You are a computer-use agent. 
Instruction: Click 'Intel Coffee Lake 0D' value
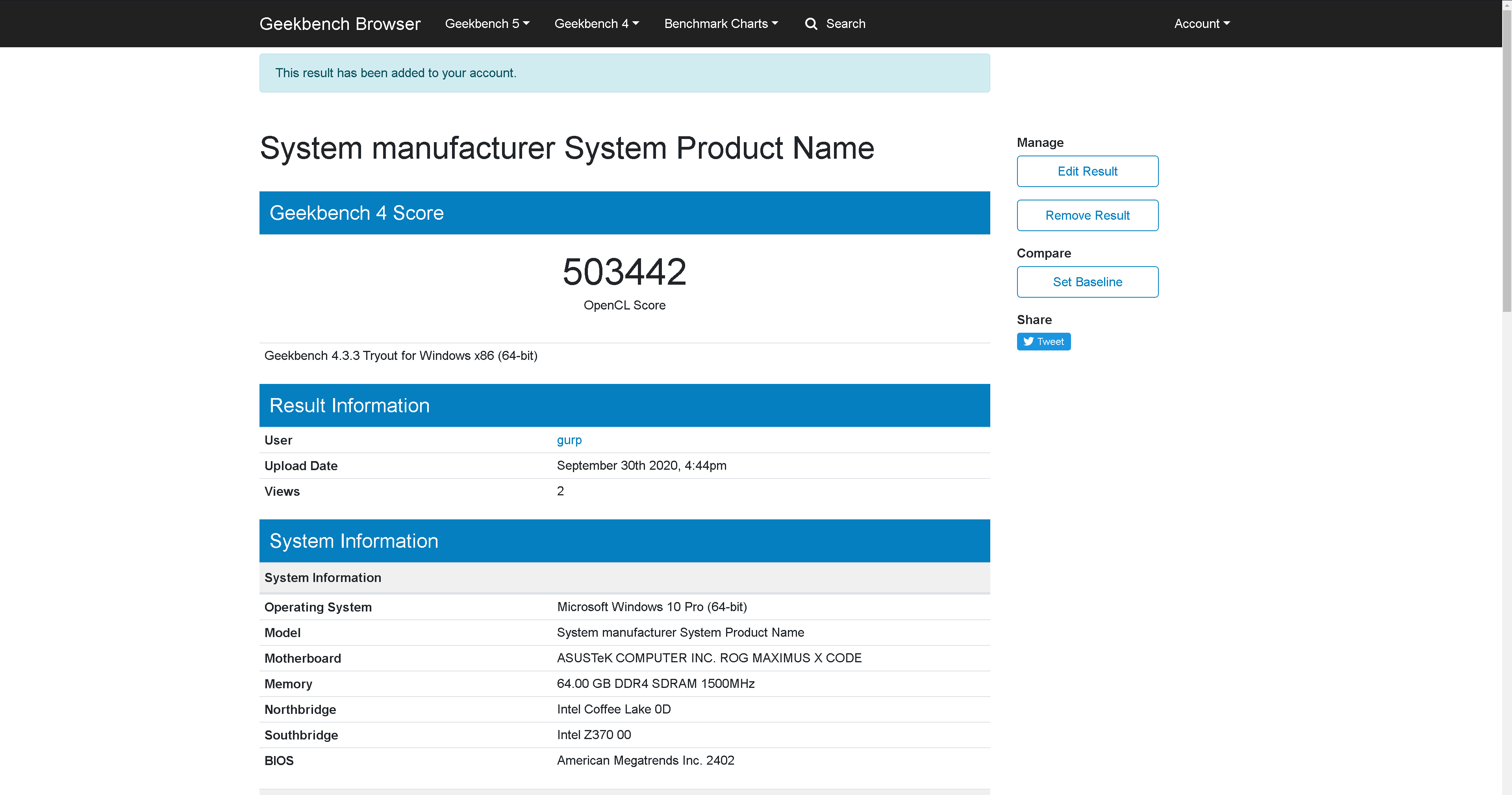click(x=614, y=709)
